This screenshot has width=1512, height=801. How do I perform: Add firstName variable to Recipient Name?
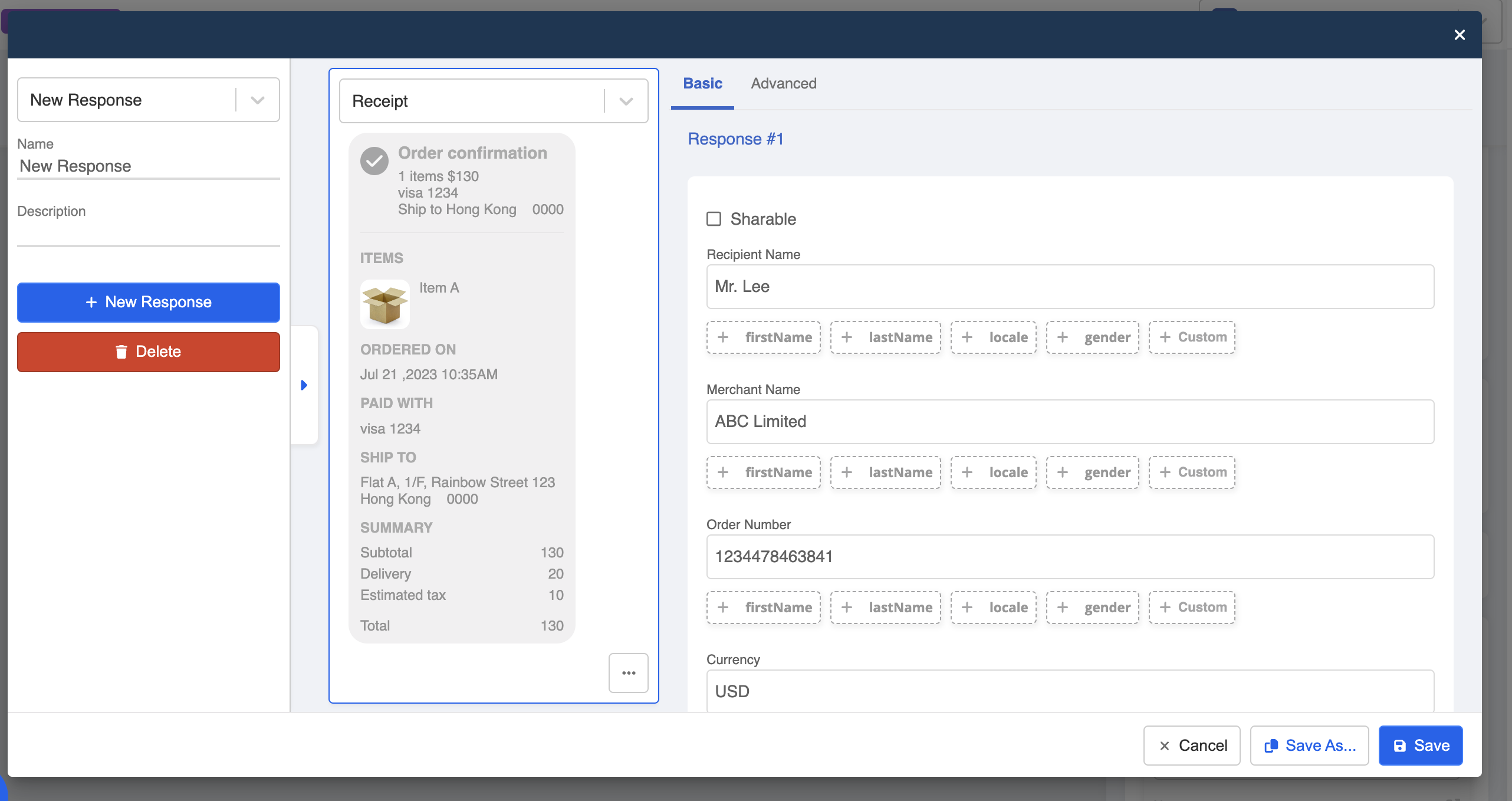(x=764, y=337)
